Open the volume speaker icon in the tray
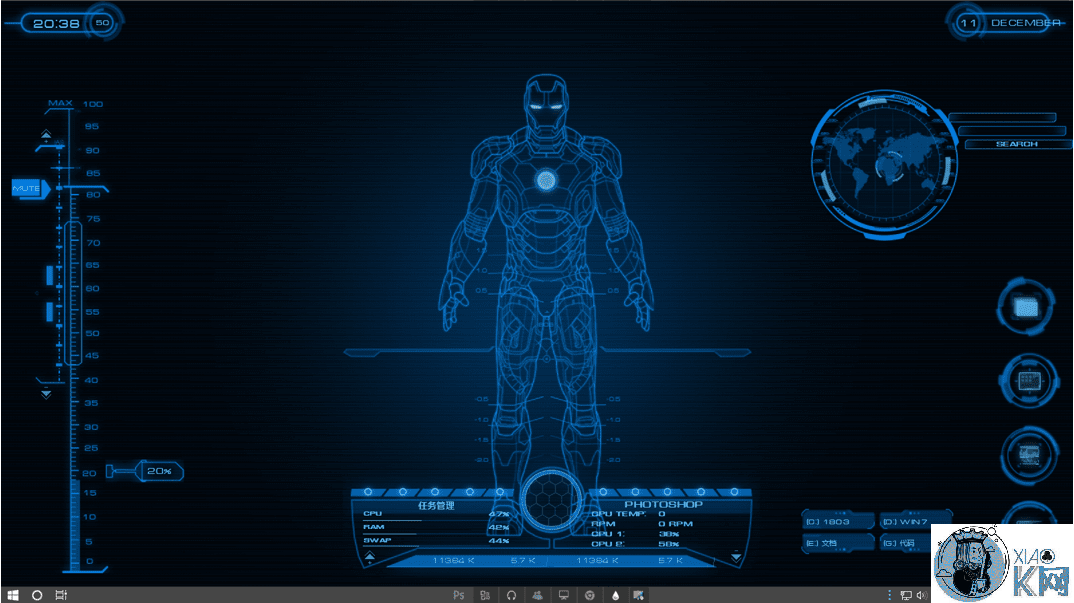 [x=921, y=595]
